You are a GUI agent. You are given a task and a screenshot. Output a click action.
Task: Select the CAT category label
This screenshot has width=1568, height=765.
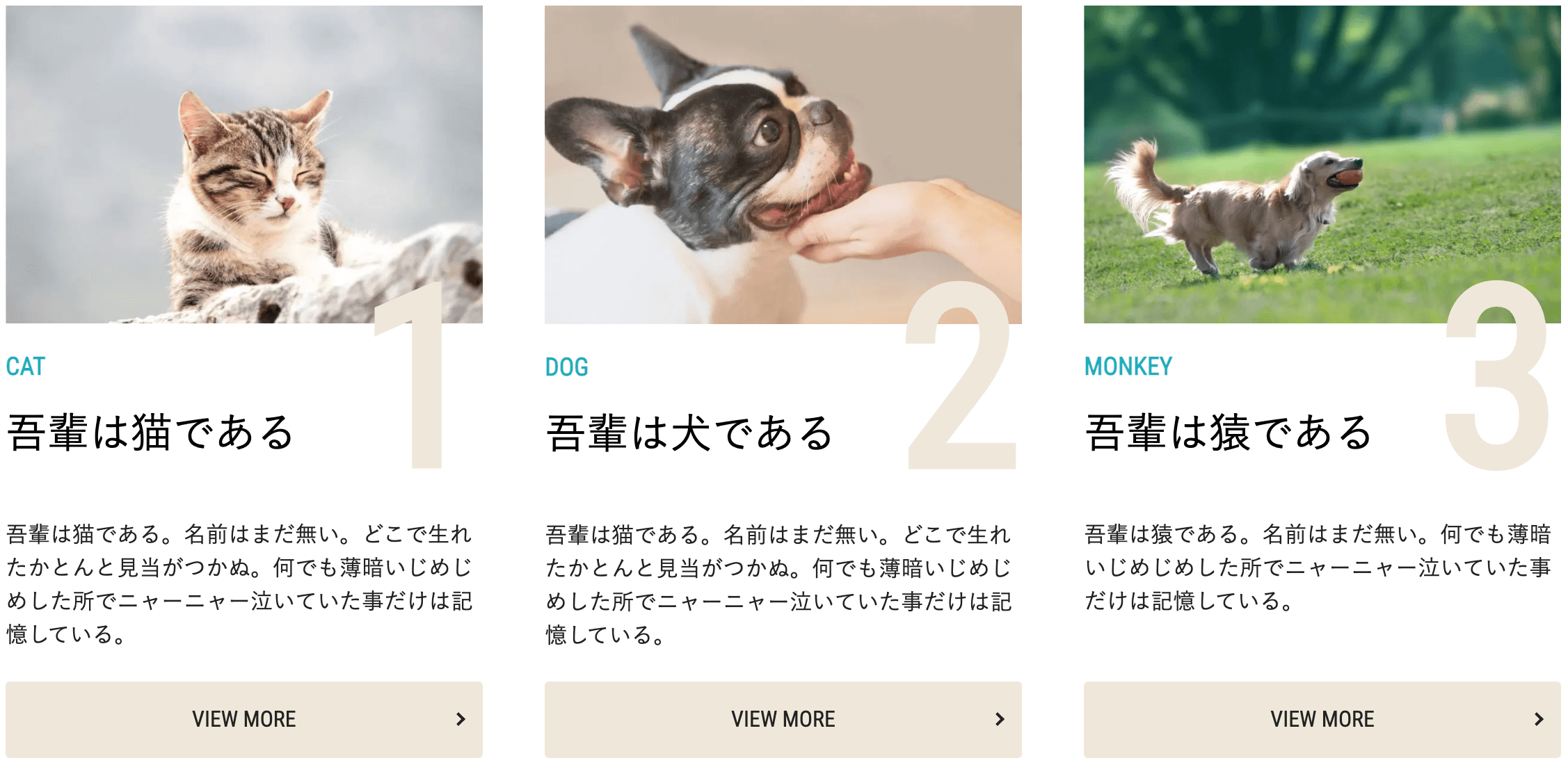pyautogui.click(x=26, y=367)
